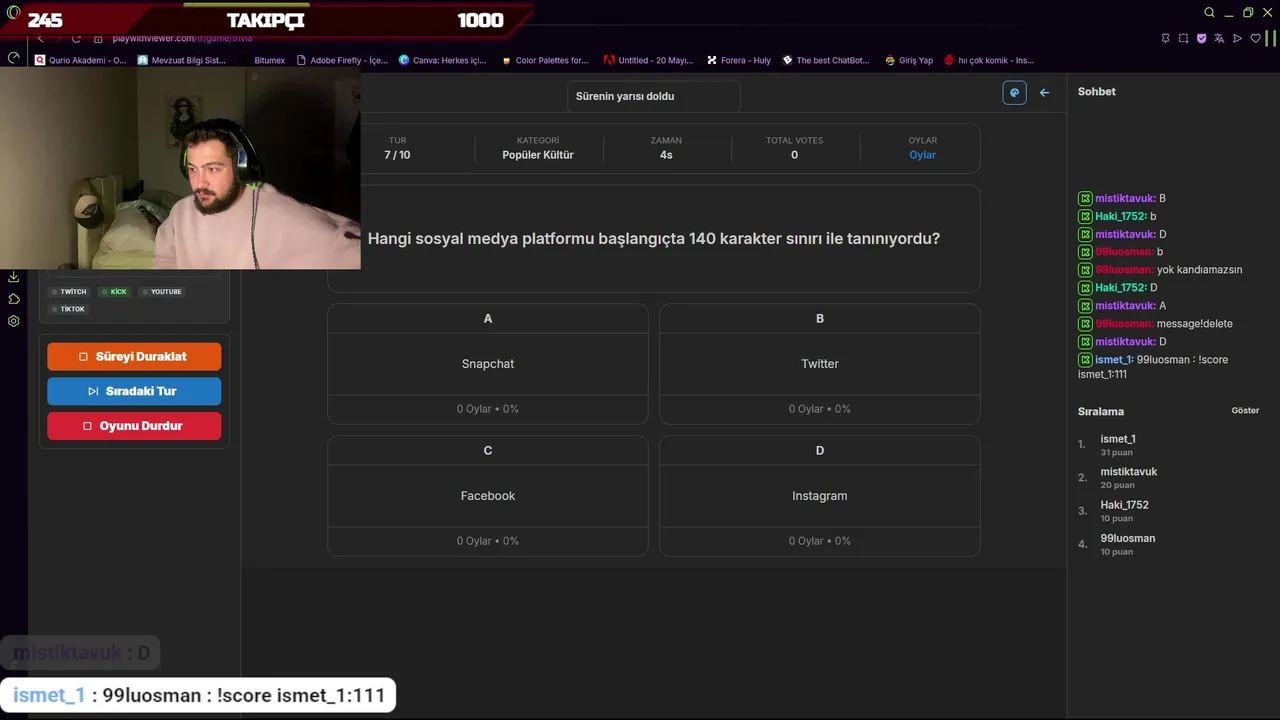Click the purple shield protection icon
The width and height of the screenshot is (1280, 720).
point(1201,38)
